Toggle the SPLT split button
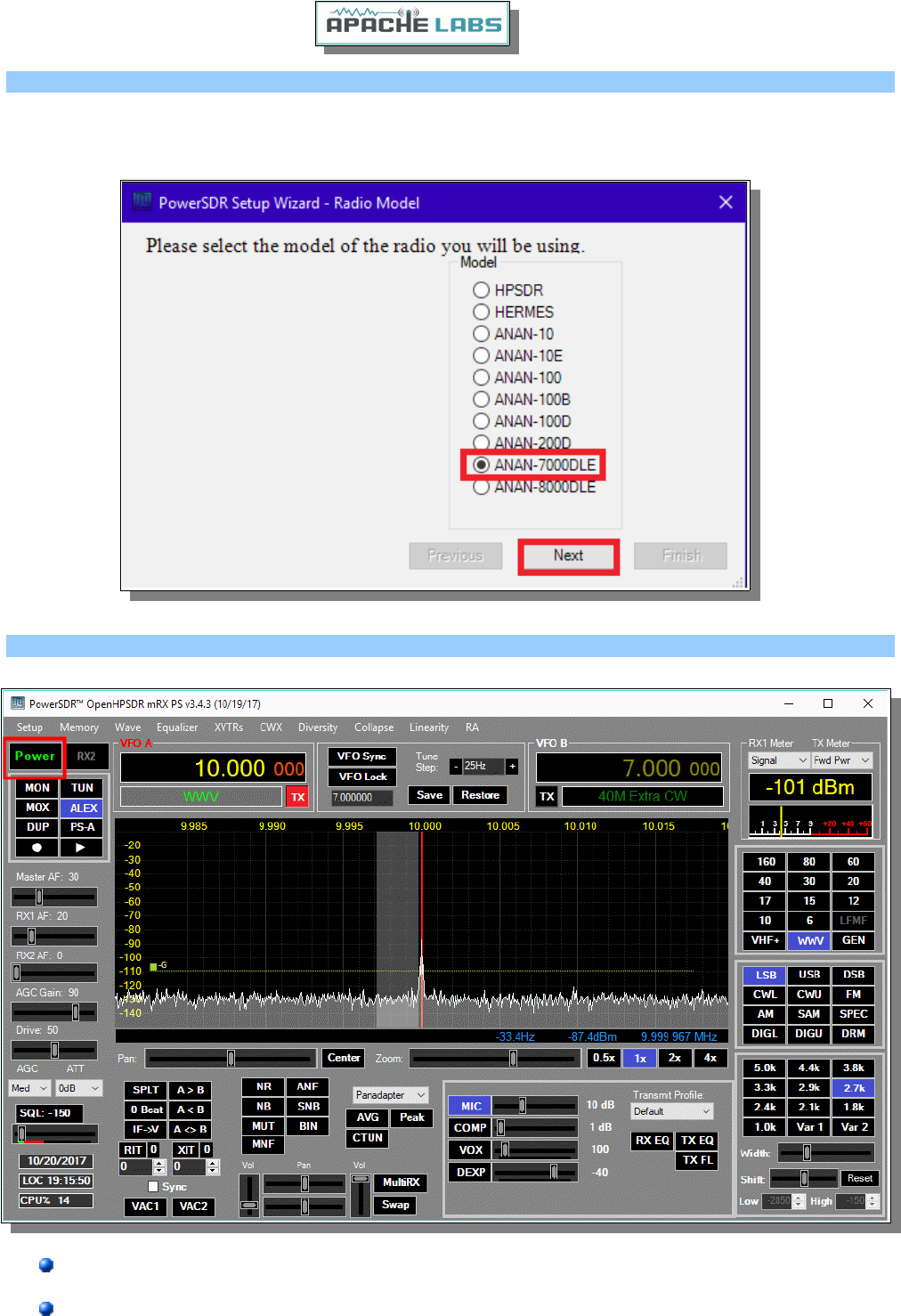This screenshot has height=1316, width=901. click(x=145, y=1090)
